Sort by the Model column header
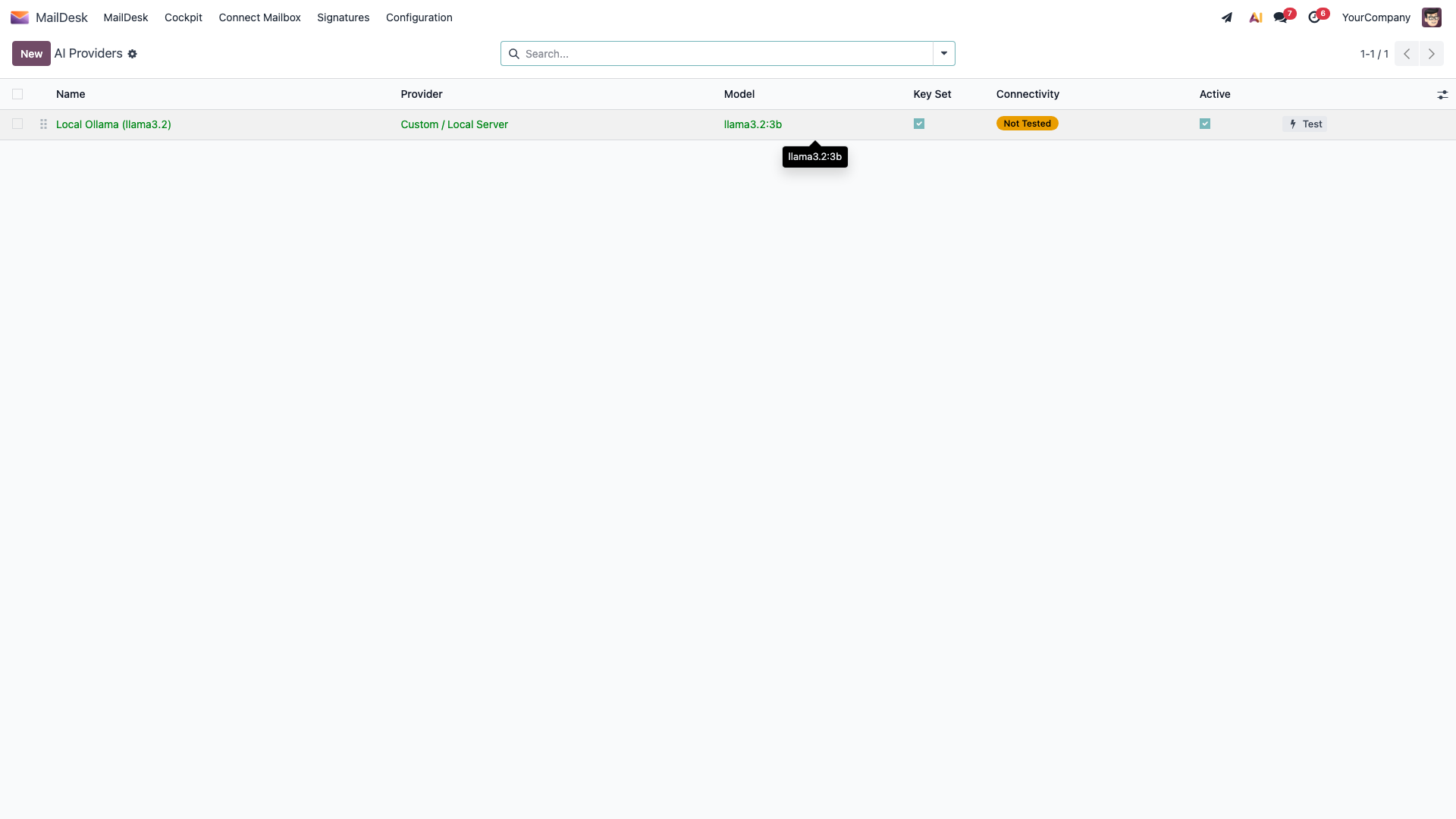1456x819 pixels. (x=739, y=94)
